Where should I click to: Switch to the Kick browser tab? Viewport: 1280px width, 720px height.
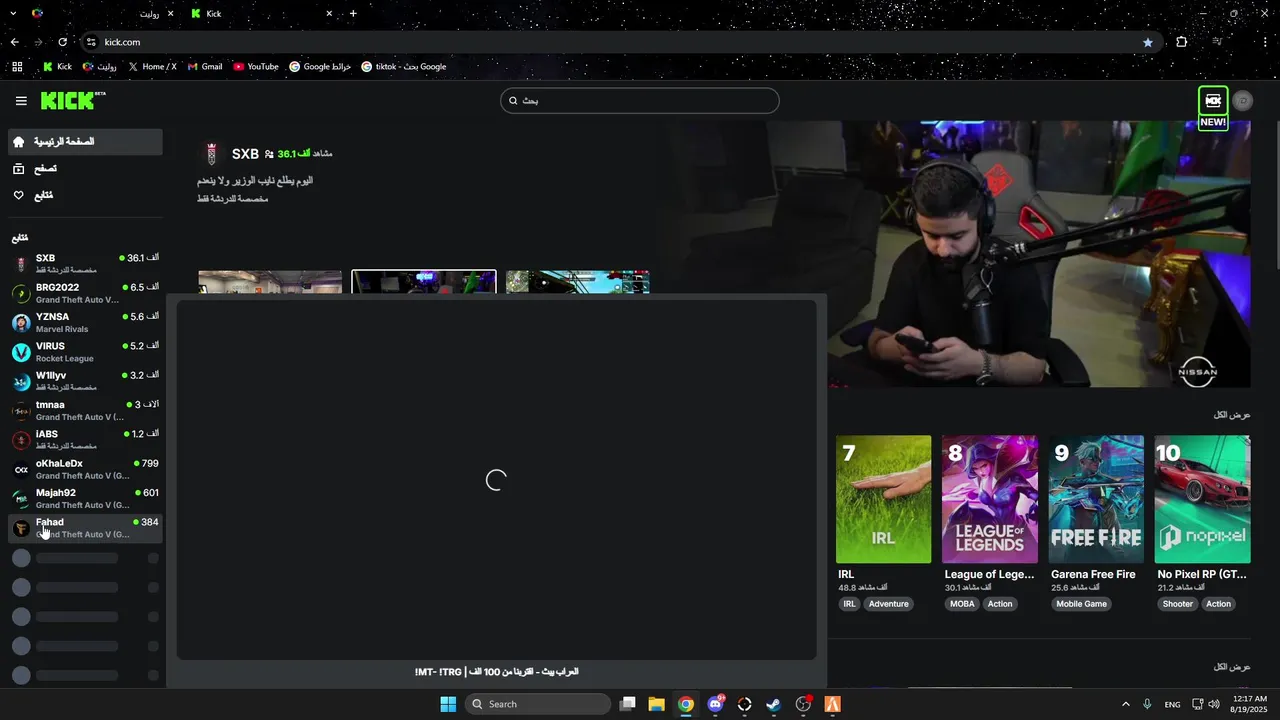262,14
